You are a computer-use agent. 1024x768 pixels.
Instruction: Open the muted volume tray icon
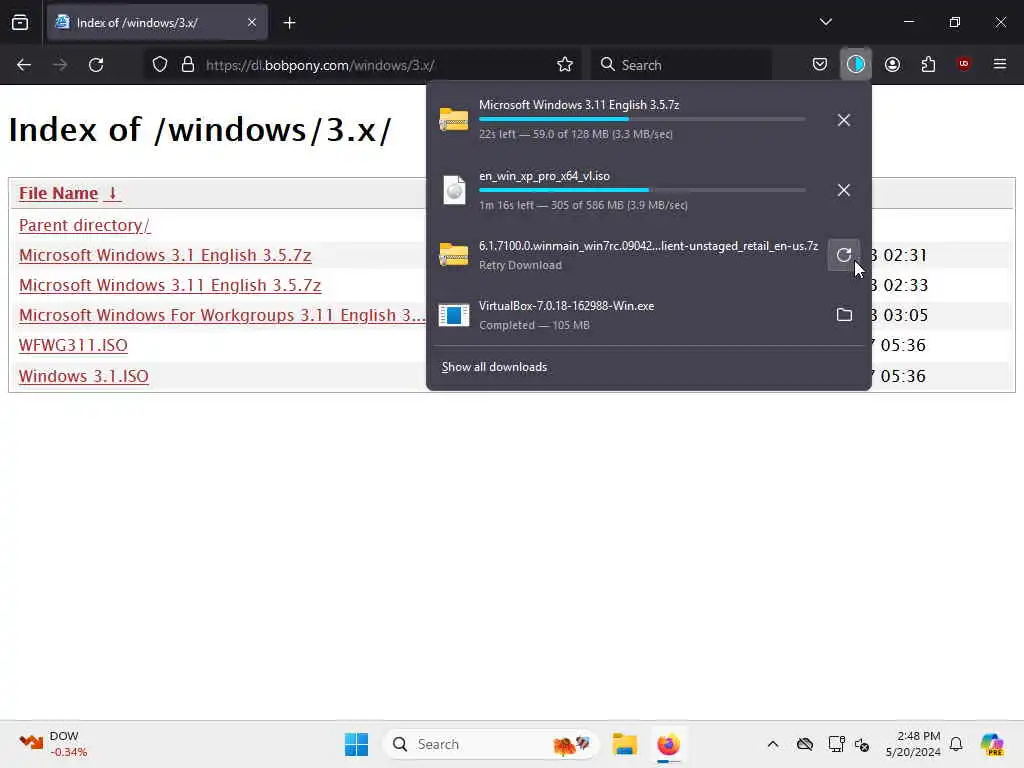point(861,744)
